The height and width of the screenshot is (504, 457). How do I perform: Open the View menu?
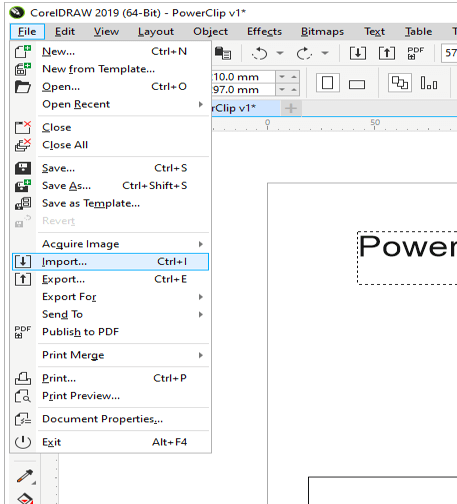point(106,32)
